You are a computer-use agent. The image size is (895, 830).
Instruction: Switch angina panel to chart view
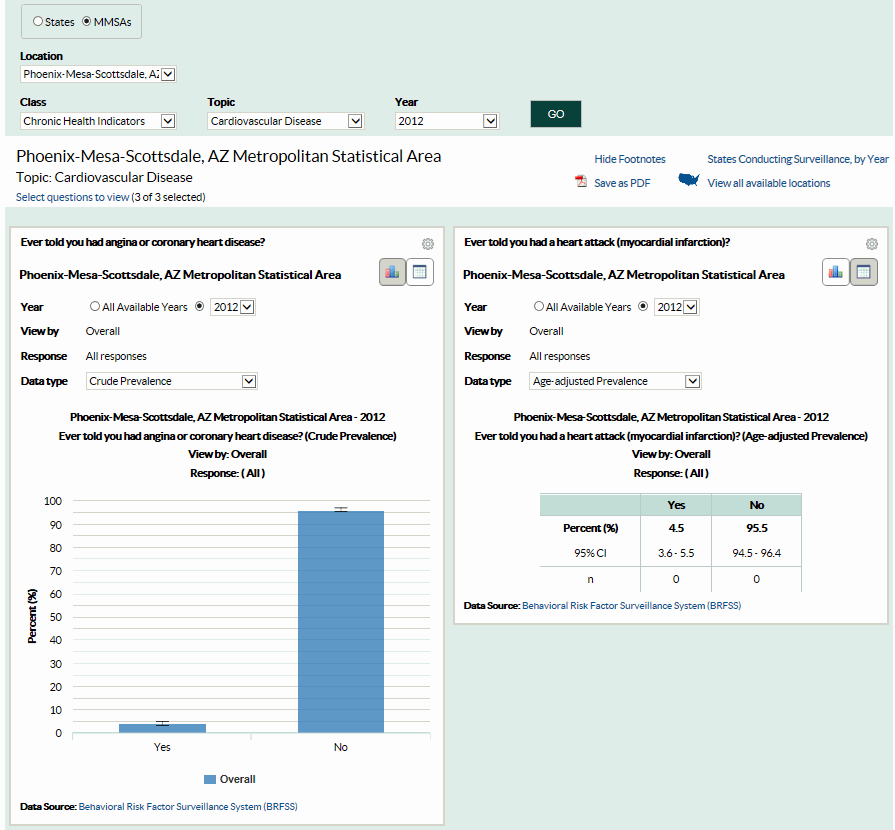[392, 272]
